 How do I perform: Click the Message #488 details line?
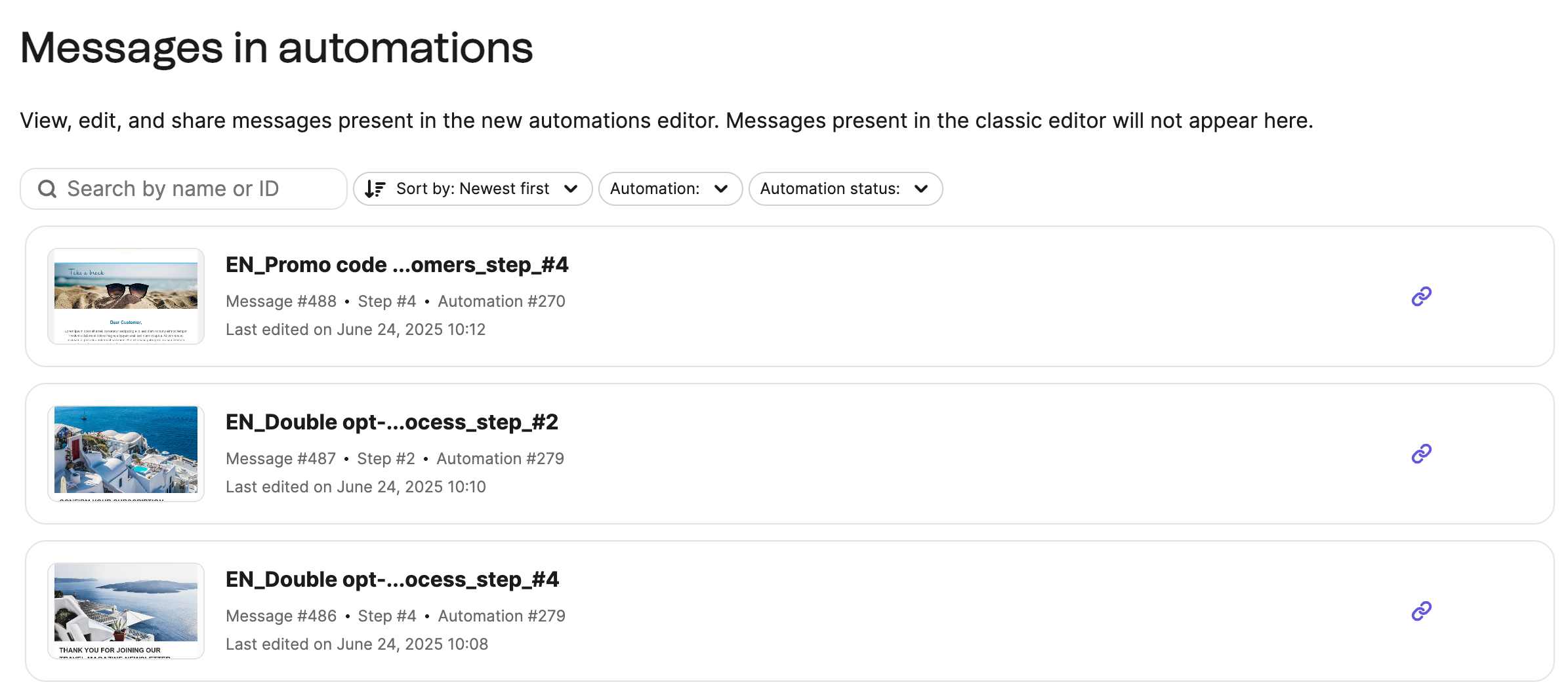coord(395,302)
